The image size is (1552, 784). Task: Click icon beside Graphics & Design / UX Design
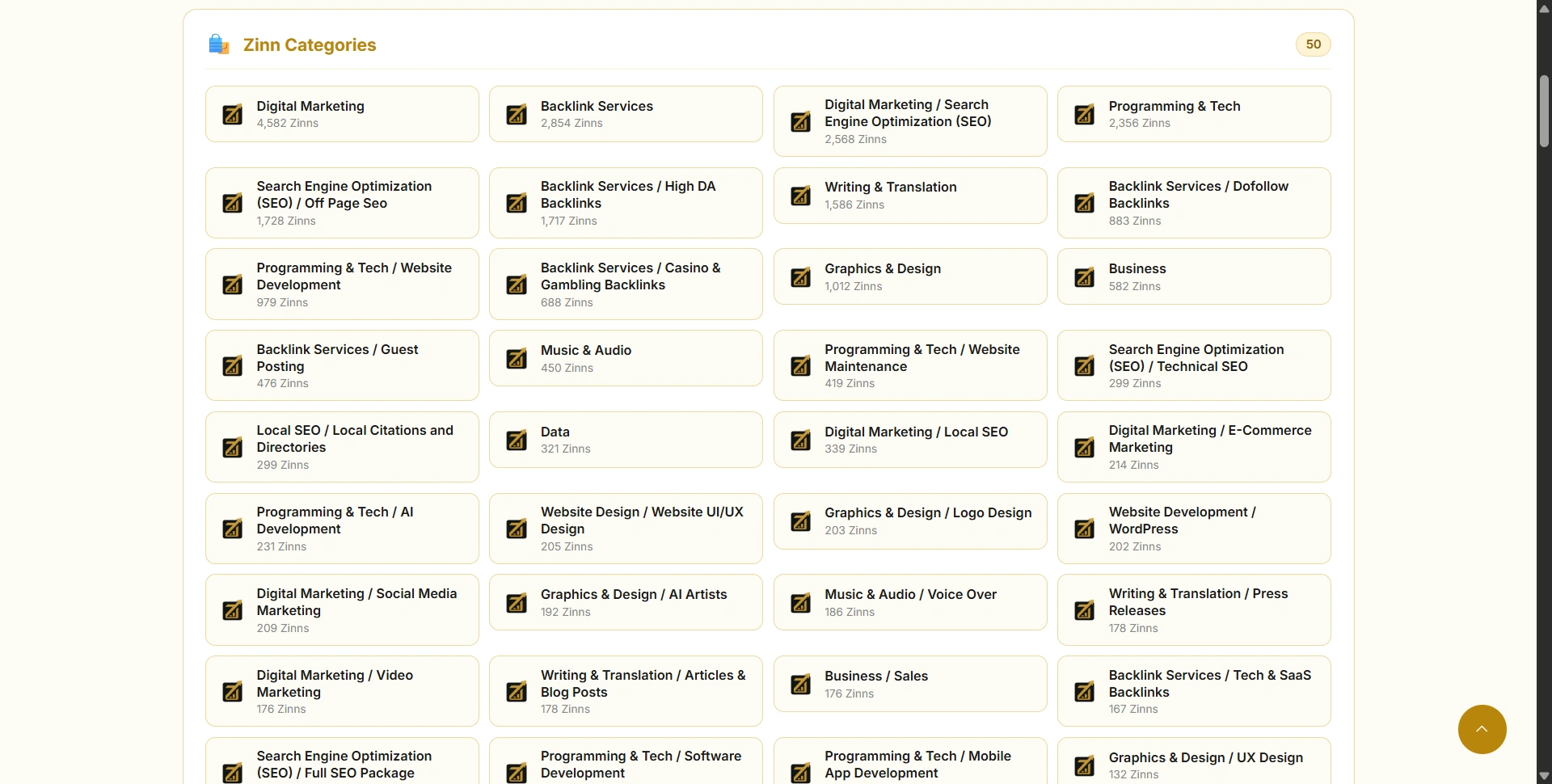click(1085, 765)
